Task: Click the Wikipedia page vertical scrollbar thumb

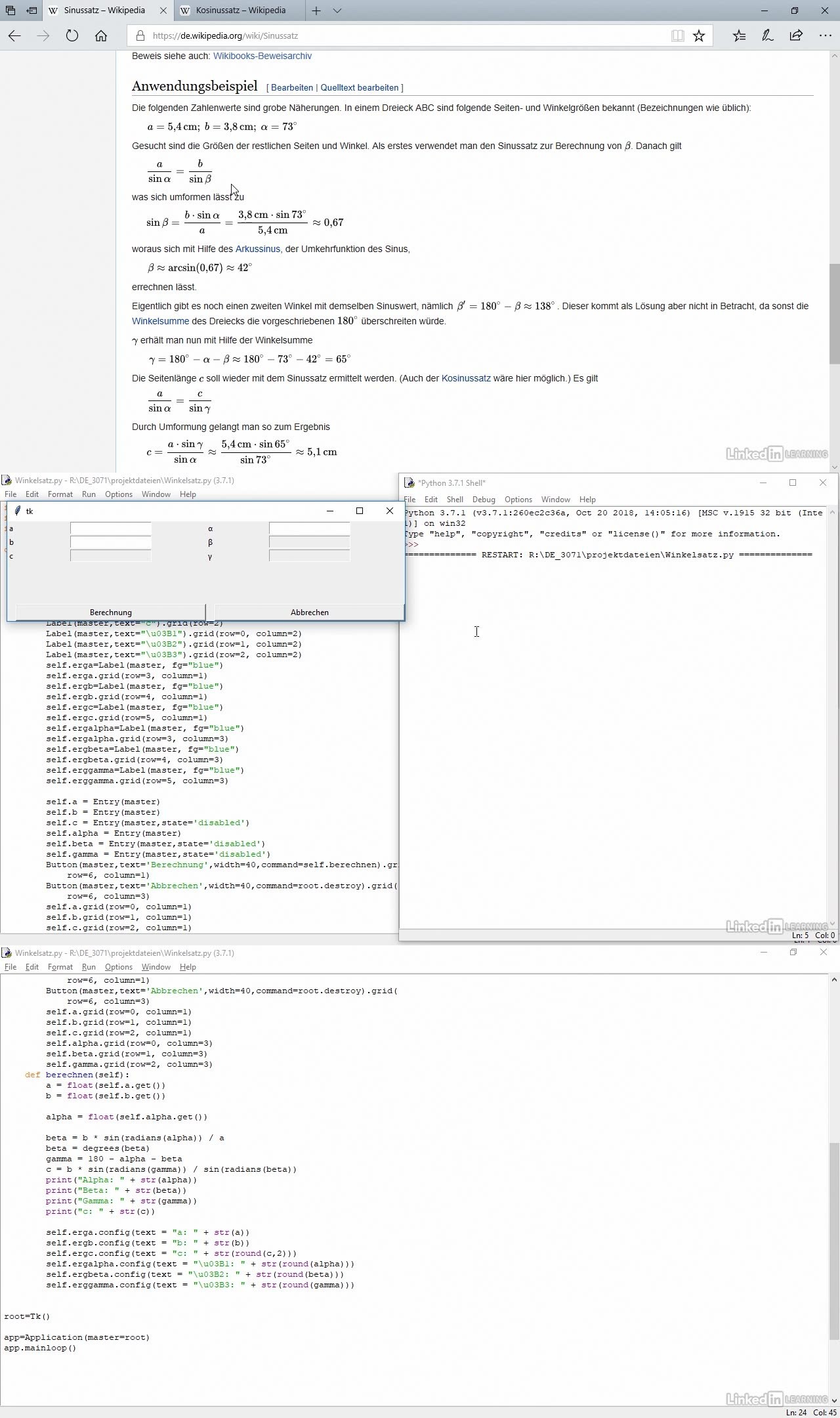Action: [834, 313]
